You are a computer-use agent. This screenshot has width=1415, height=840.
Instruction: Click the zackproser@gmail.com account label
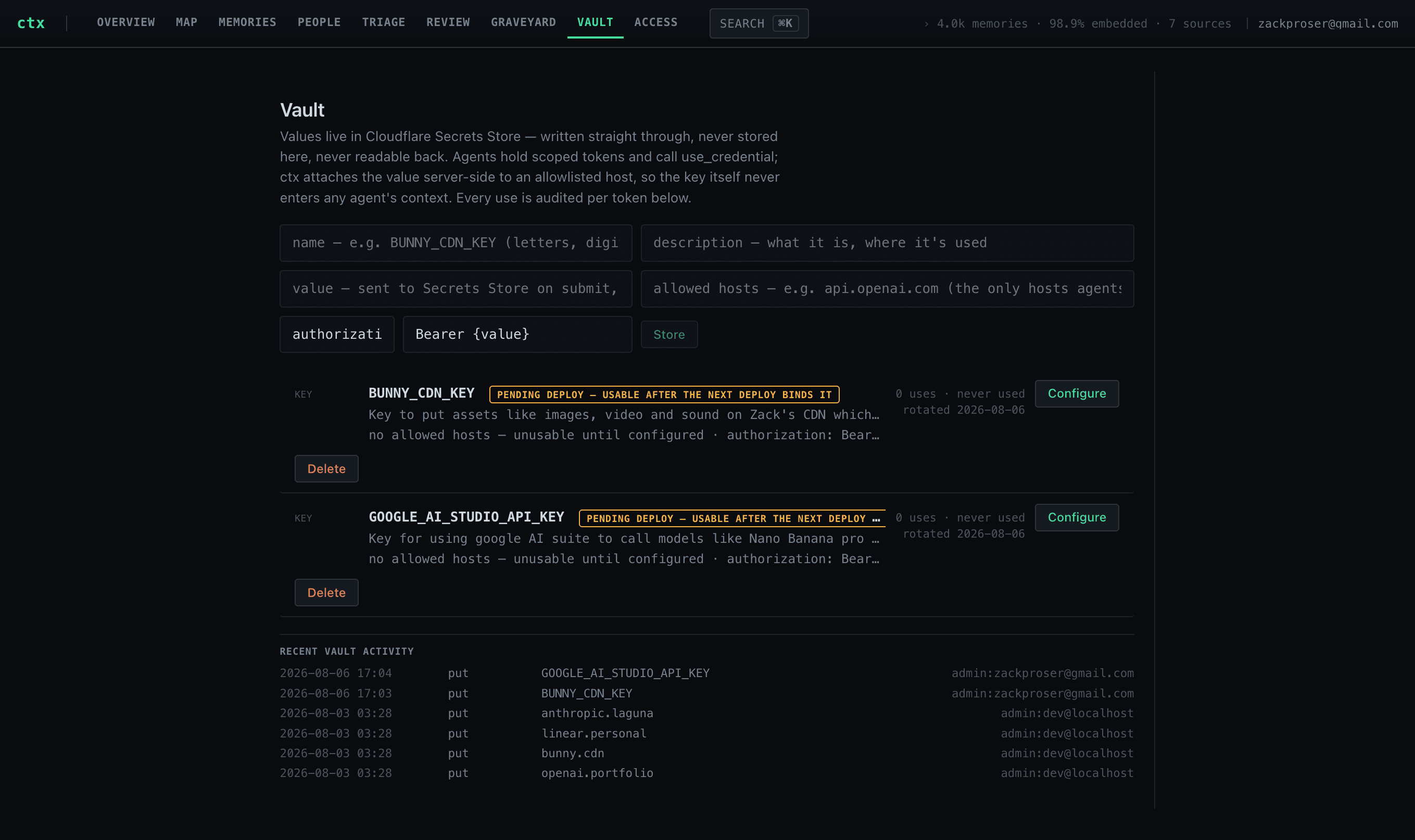[x=1328, y=24]
